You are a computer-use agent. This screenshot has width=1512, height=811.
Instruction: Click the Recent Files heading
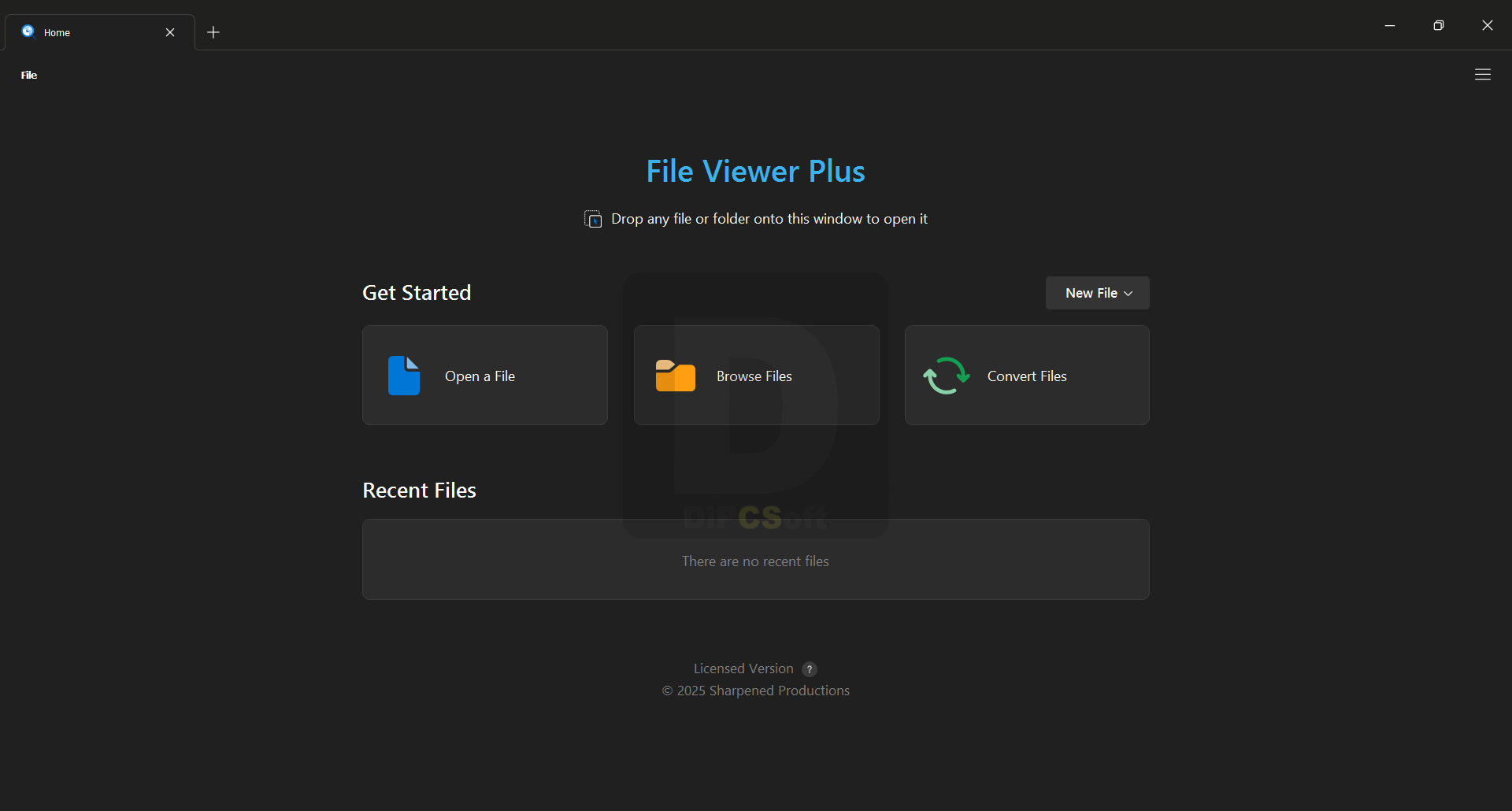click(419, 491)
